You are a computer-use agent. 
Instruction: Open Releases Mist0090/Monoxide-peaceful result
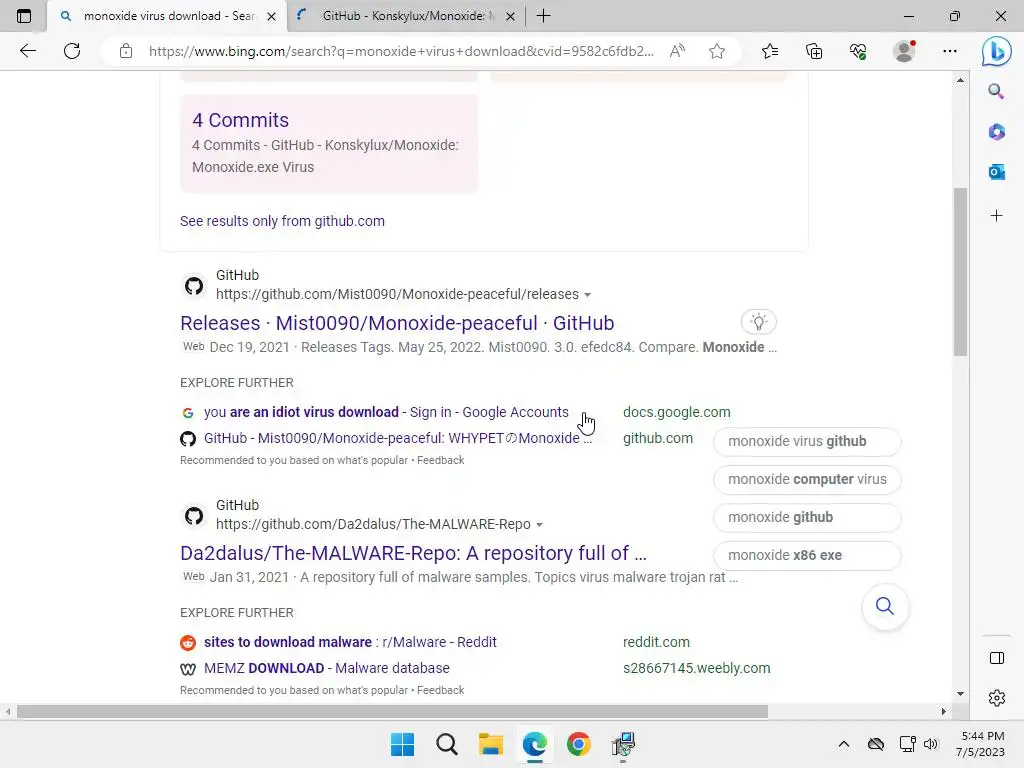397,323
